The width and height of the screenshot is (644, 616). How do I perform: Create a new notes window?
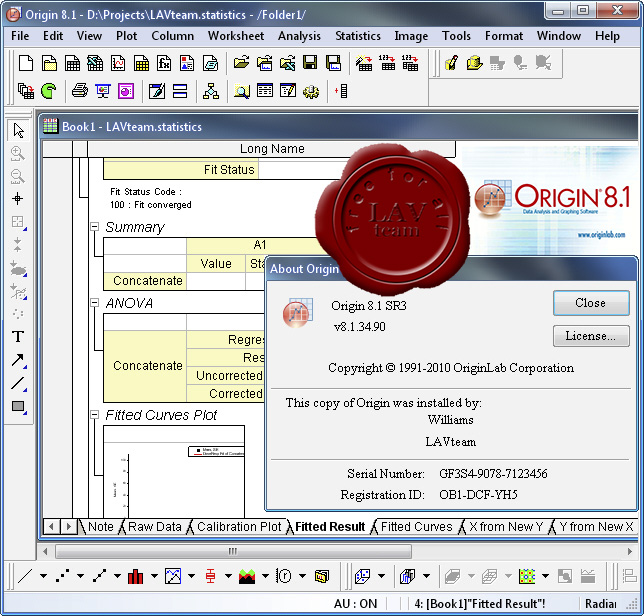tap(210, 63)
